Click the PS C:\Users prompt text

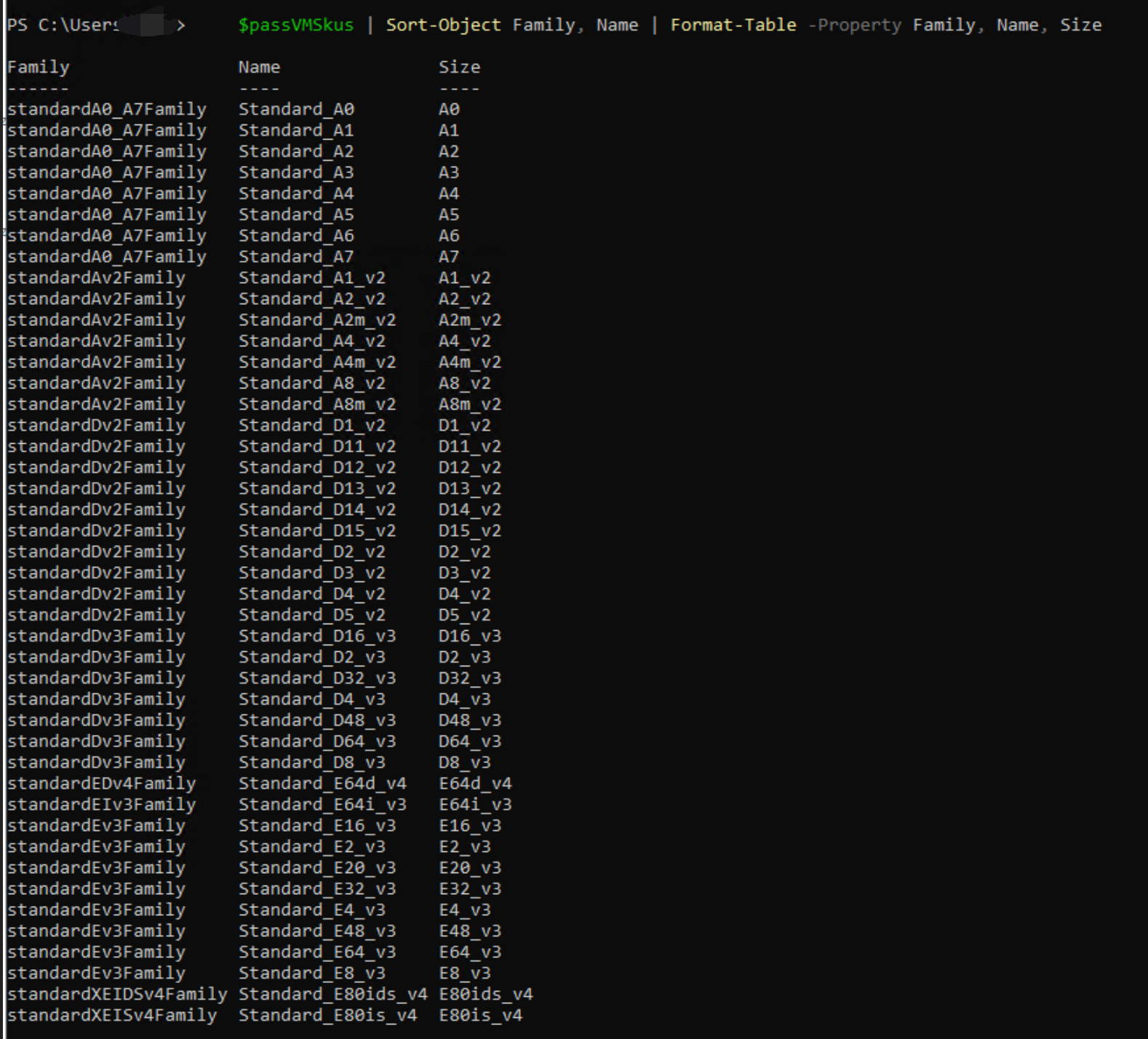pyautogui.click(x=62, y=25)
